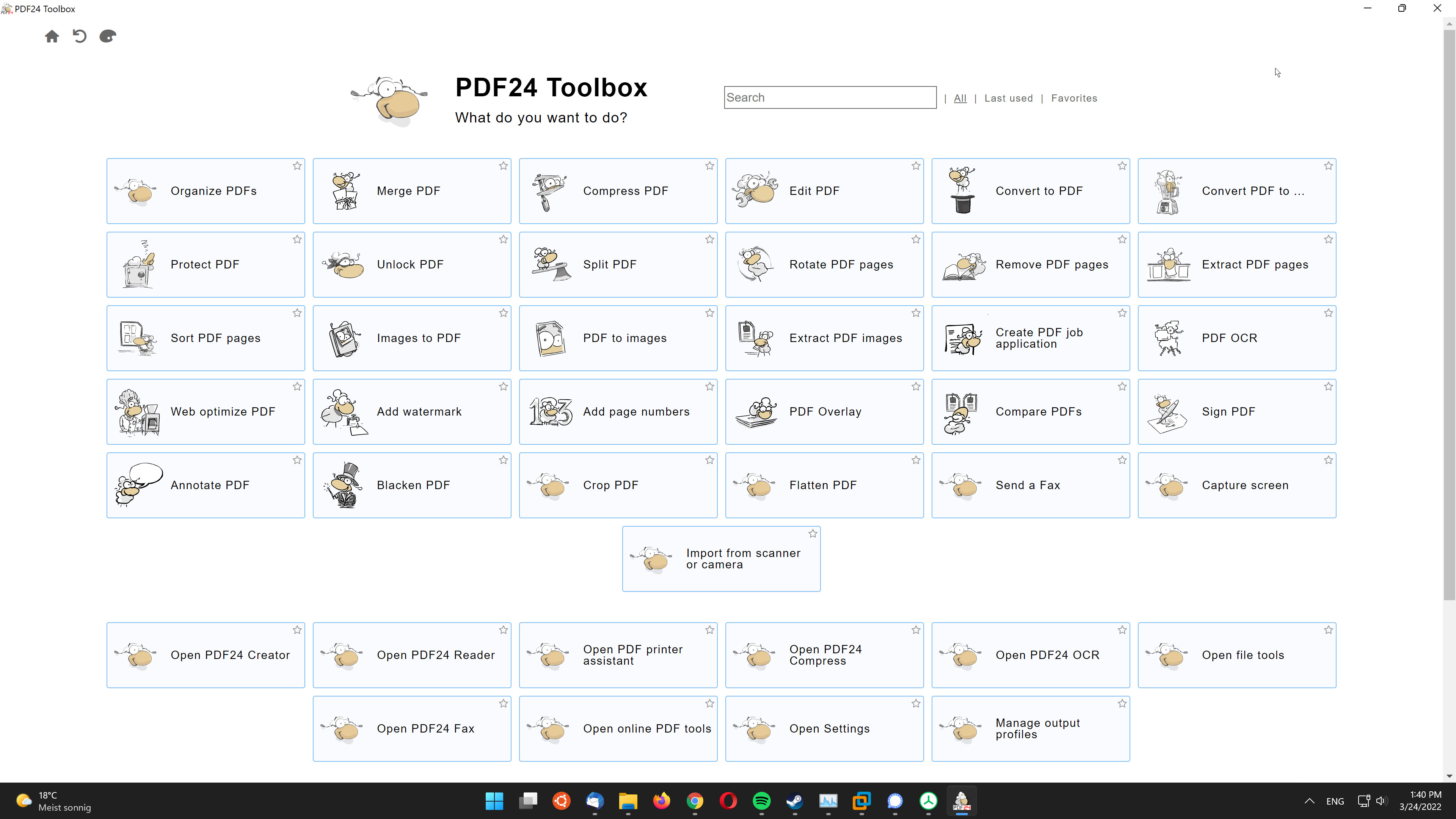The width and height of the screenshot is (1456, 819).
Task: Launch Open PDF24 Reader
Action: 412,655
